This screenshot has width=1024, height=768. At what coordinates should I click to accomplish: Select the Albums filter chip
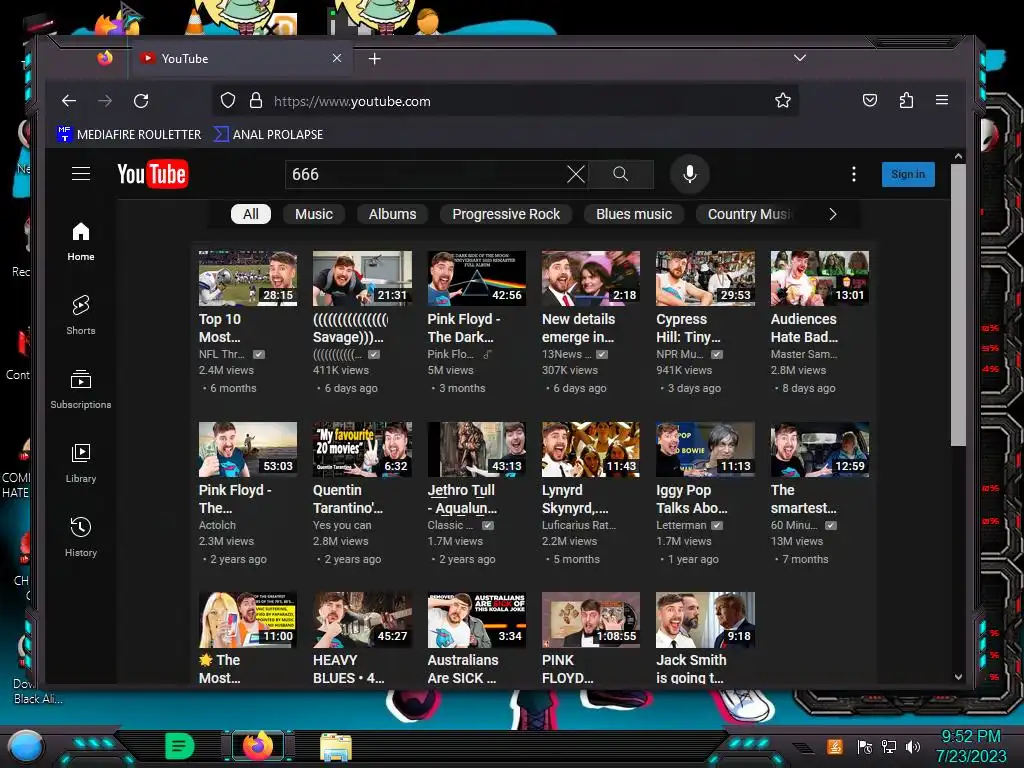tap(392, 214)
